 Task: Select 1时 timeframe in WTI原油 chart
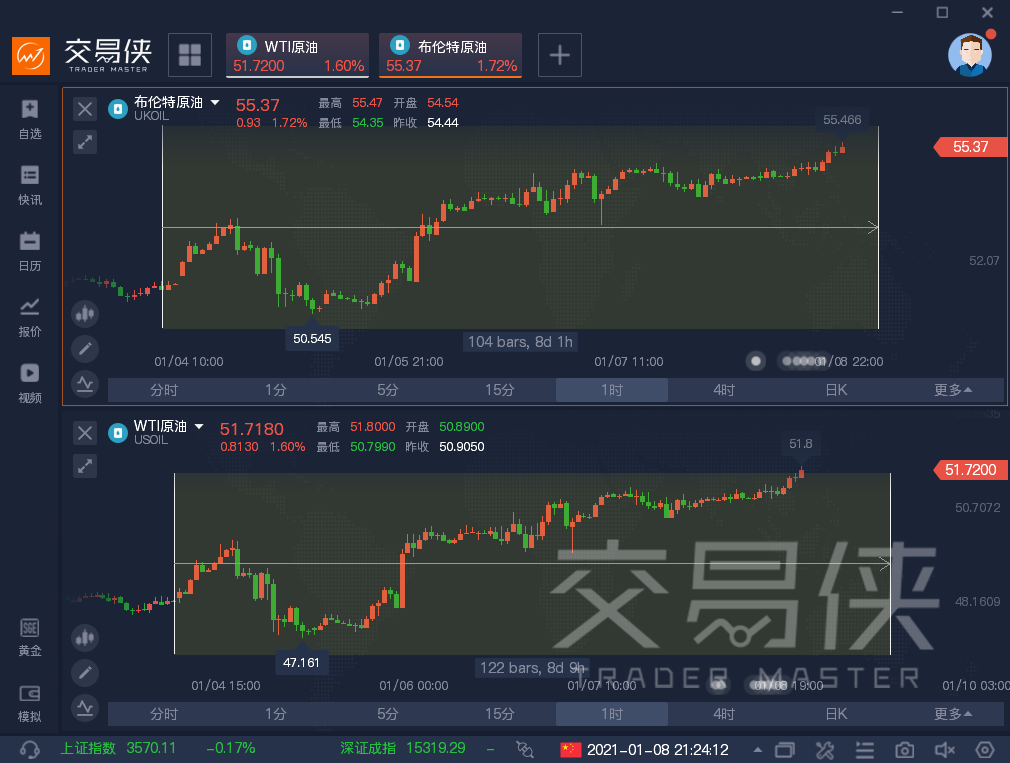coord(612,713)
